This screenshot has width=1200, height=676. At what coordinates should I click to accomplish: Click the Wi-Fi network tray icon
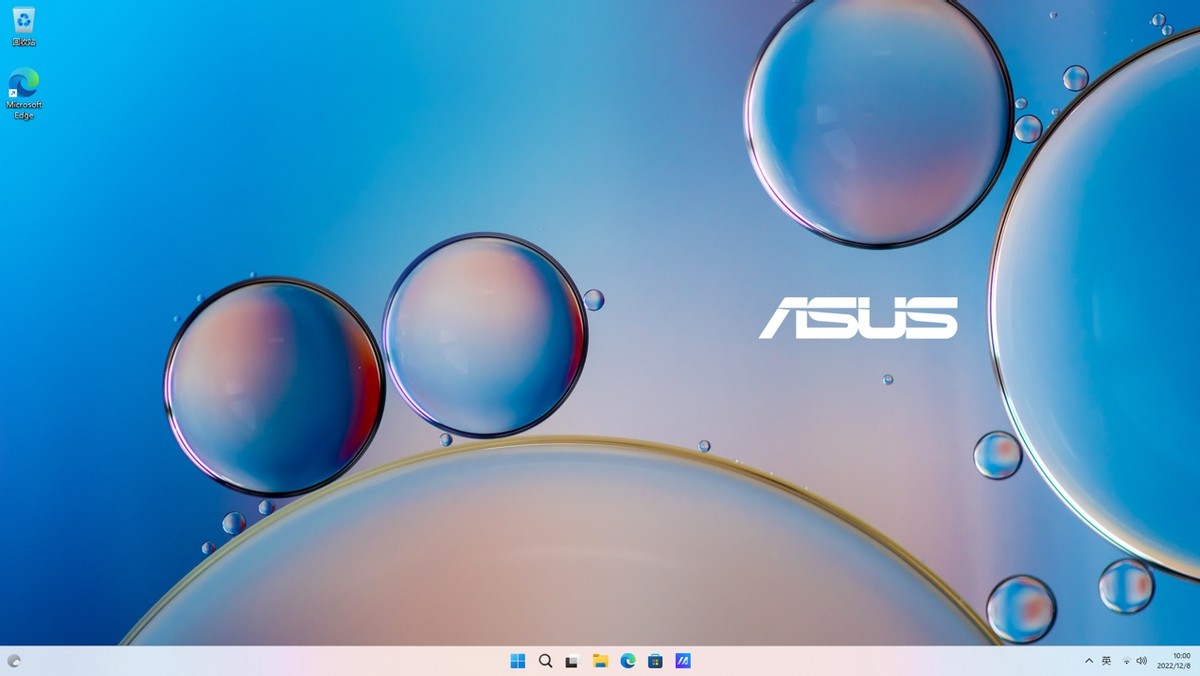click(1126, 661)
